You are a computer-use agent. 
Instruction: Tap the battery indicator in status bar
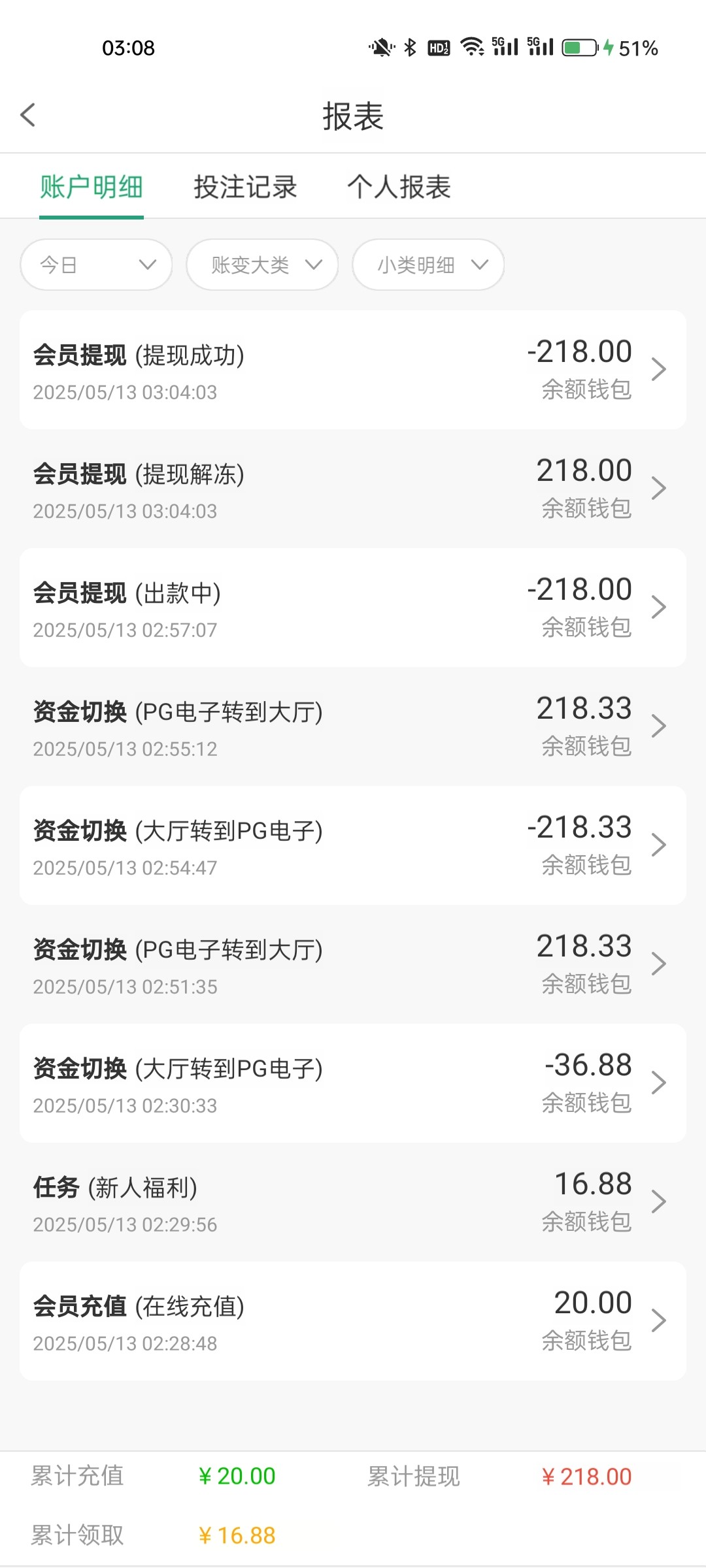point(580,48)
